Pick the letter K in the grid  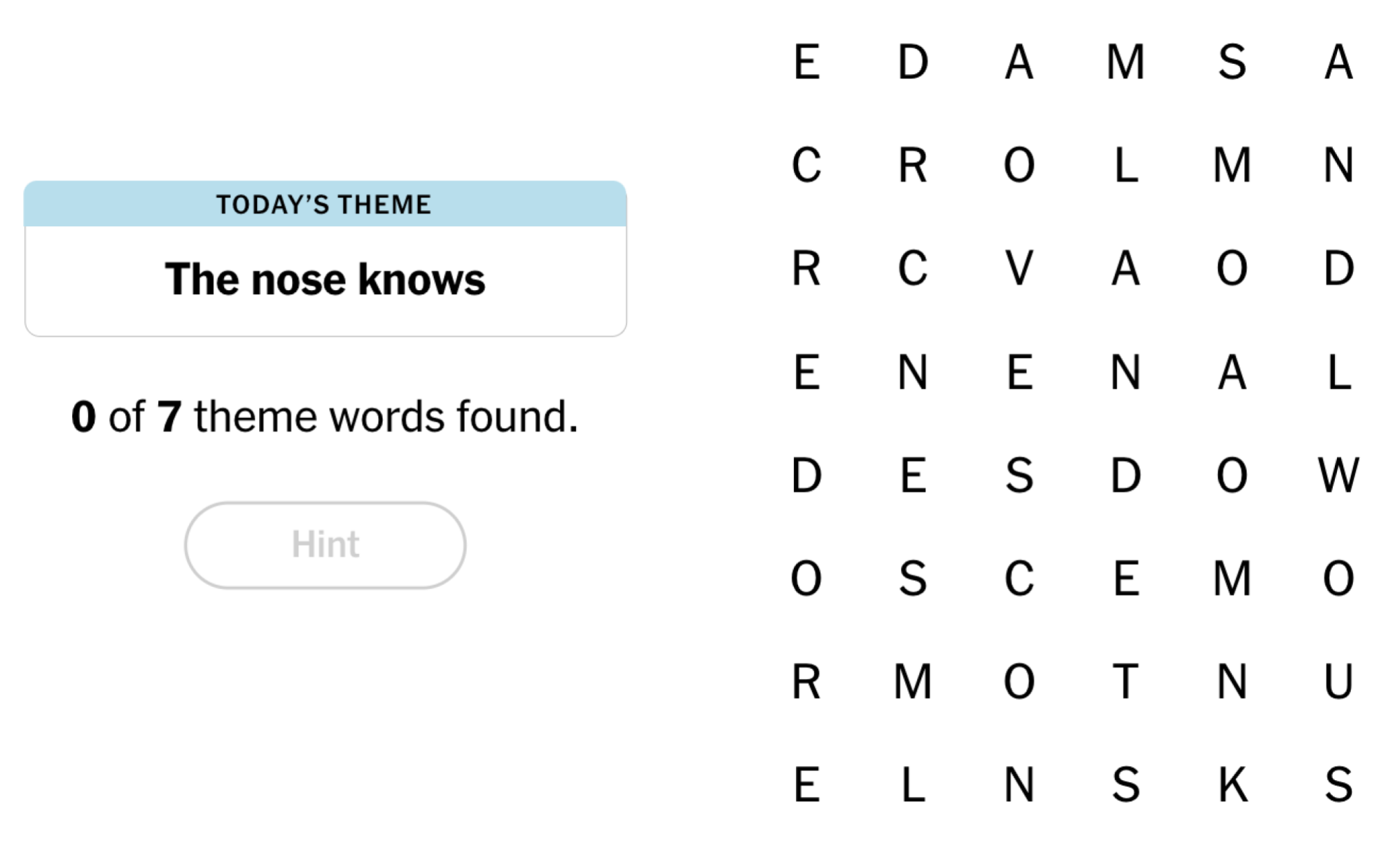(x=1232, y=784)
